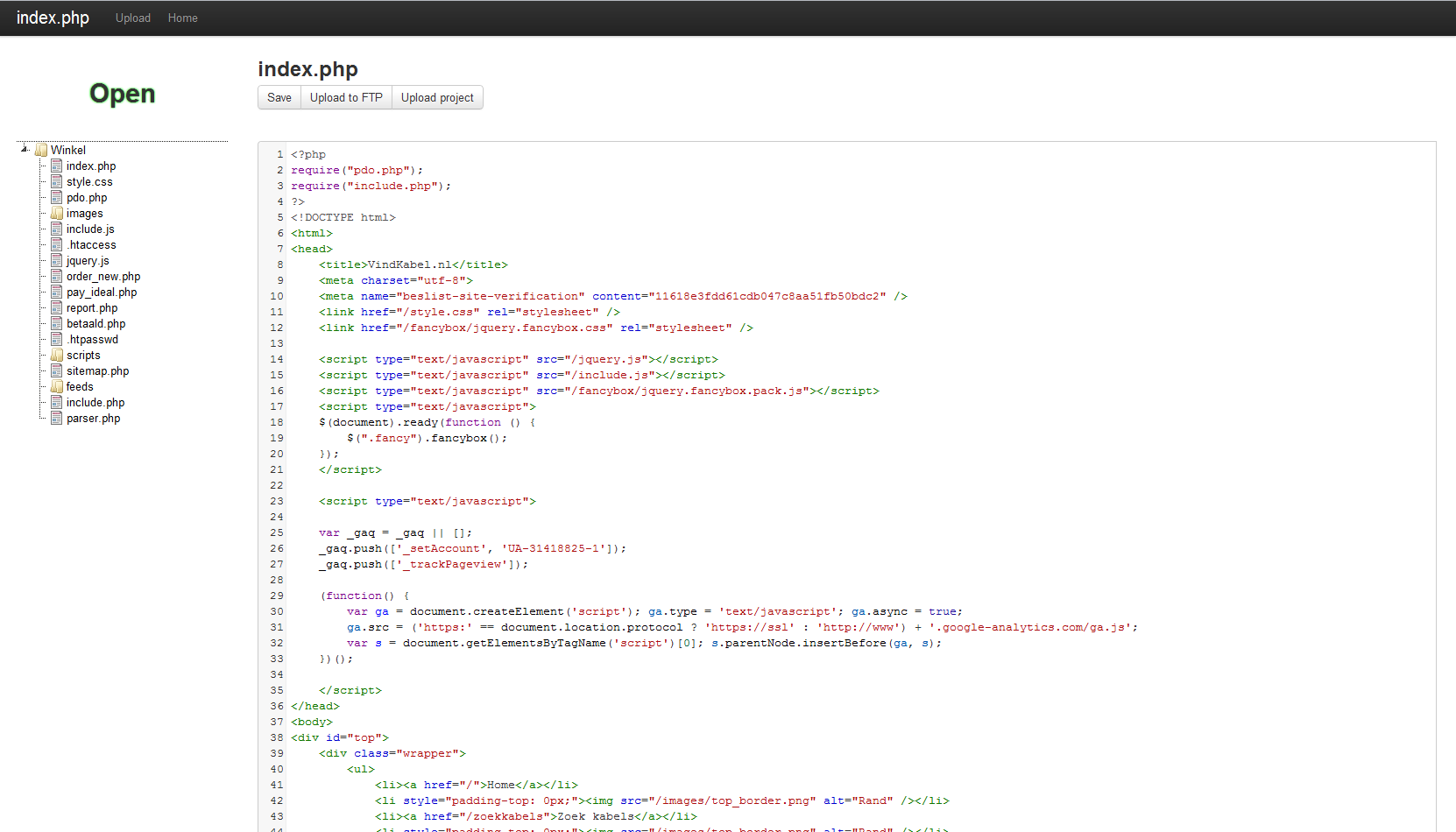The height and width of the screenshot is (832, 1456).
Task: Collapse the Winkel project tree
Action: click(25, 150)
